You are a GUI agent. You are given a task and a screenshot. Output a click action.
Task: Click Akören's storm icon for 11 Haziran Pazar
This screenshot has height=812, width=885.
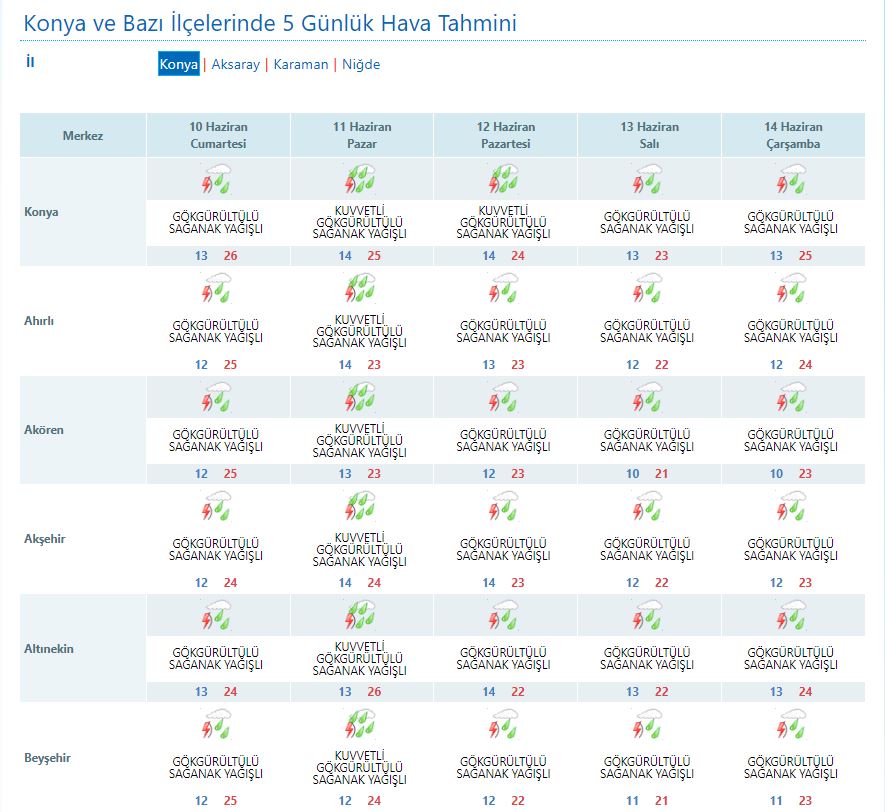(361, 399)
